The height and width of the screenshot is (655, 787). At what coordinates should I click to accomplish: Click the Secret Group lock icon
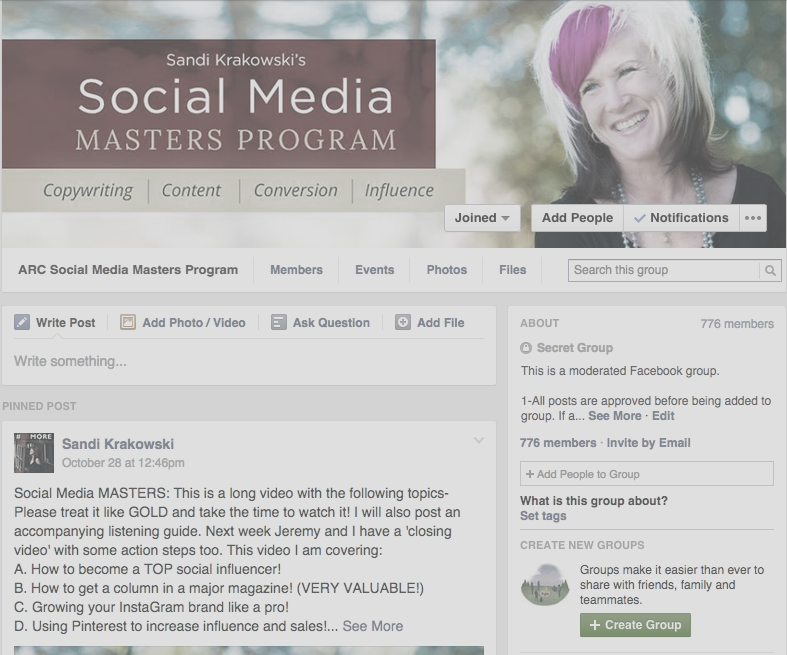point(526,348)
